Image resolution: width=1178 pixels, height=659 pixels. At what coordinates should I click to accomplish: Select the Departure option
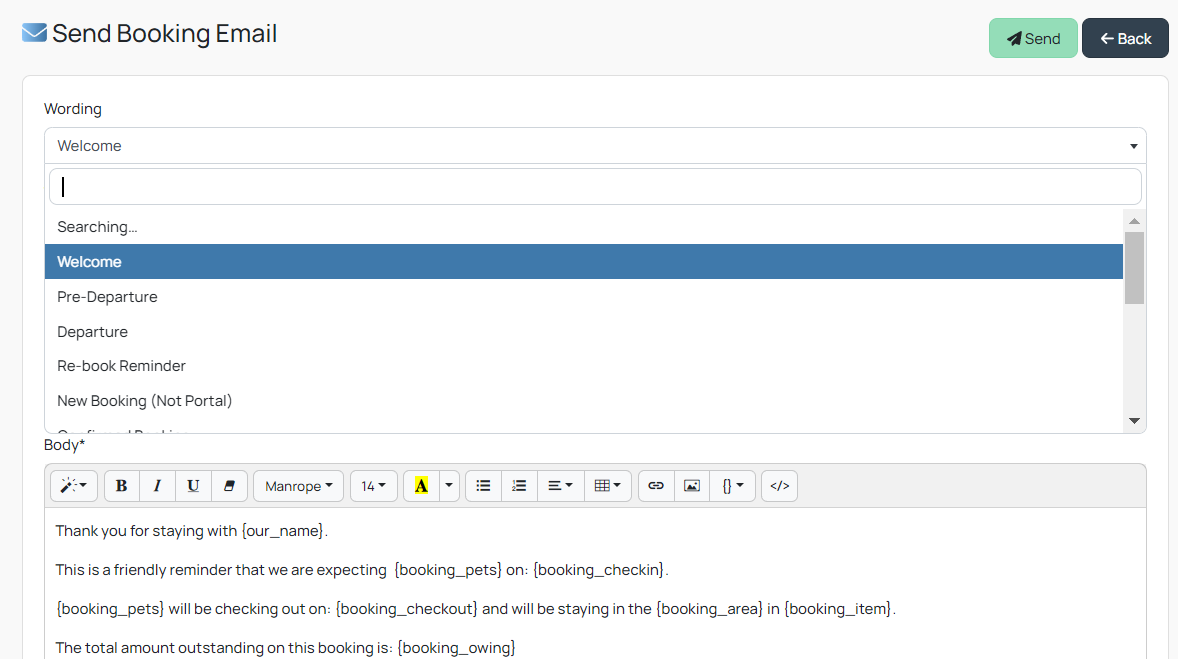pos(584,331)
